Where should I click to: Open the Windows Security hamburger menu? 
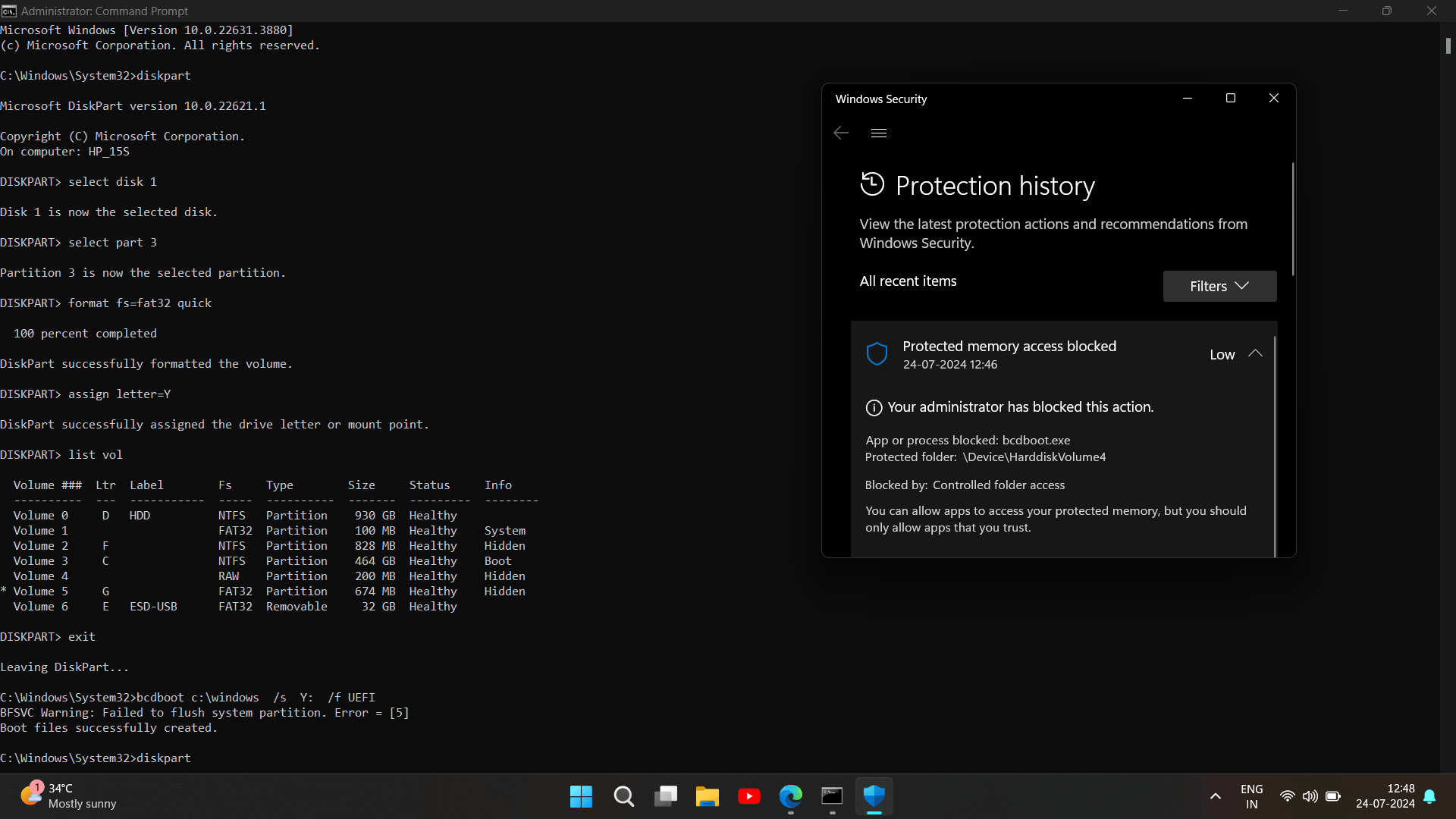[879, 133]
